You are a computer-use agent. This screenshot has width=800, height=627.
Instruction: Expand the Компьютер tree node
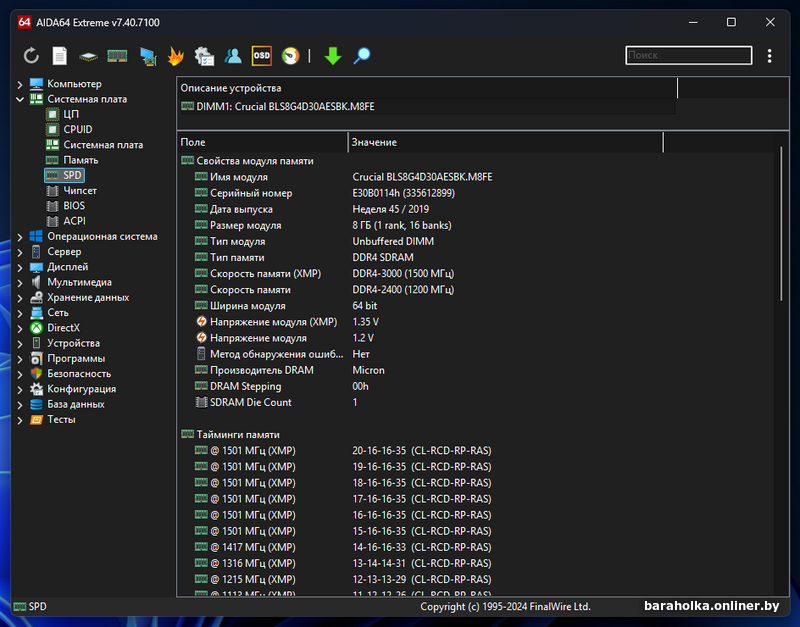pyautogui.click(x=20, y=84)
